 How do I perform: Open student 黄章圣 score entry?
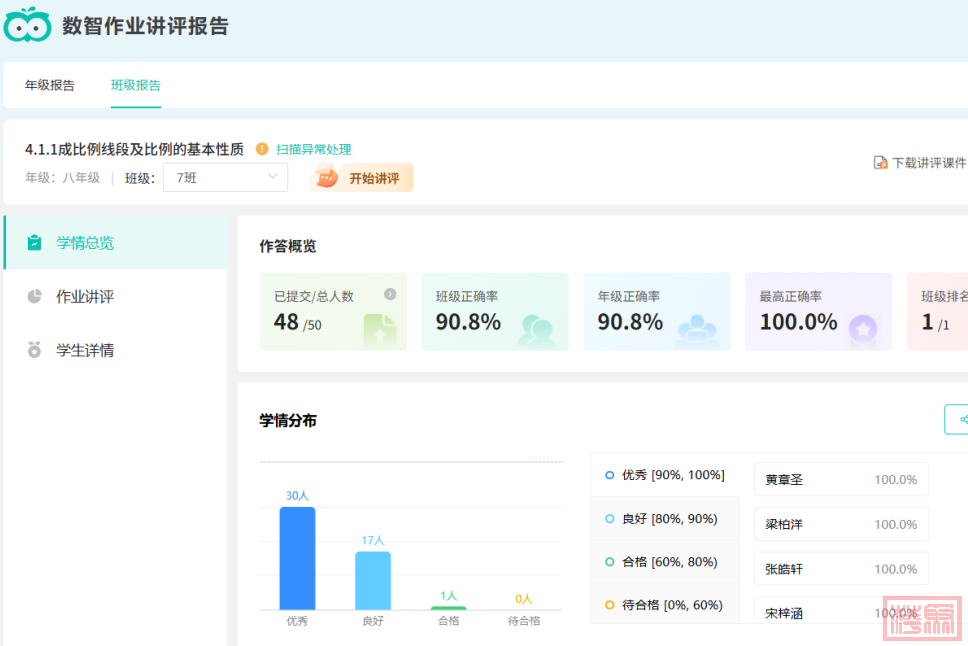click(840, 479)
